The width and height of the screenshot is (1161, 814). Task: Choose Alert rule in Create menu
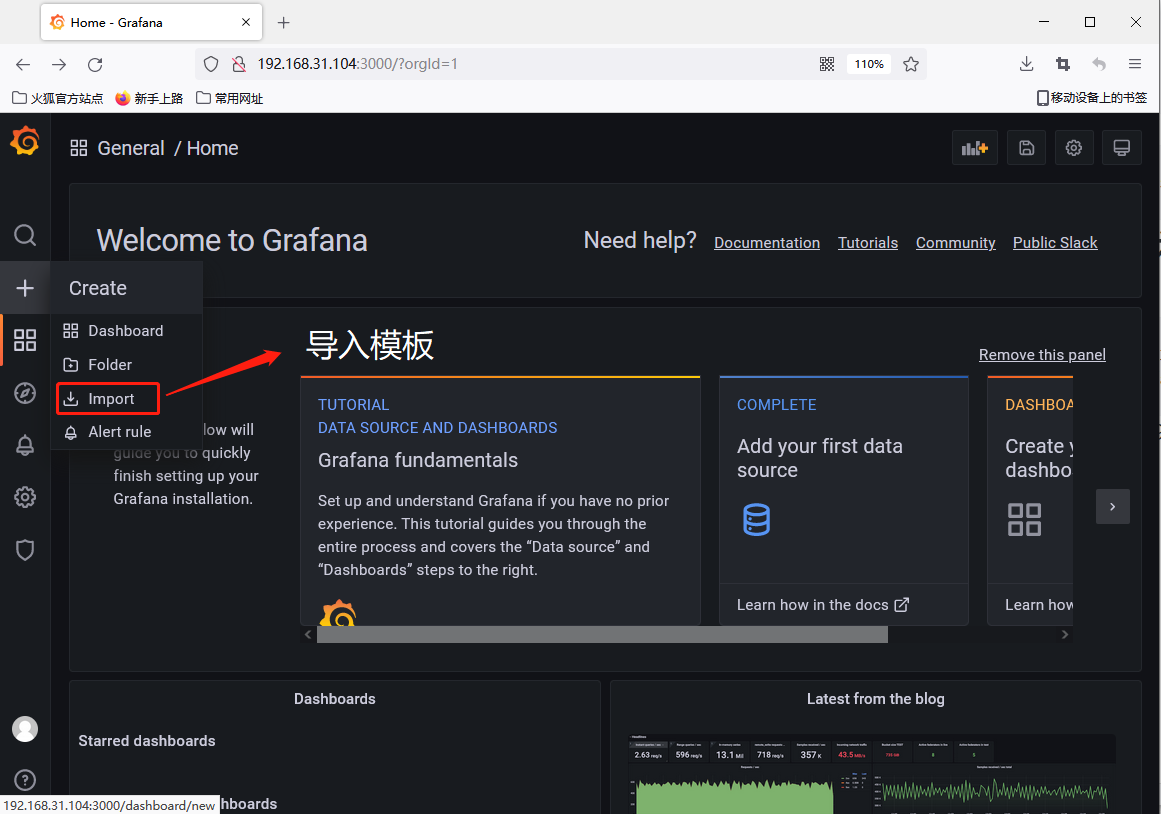tap(119, 432)
